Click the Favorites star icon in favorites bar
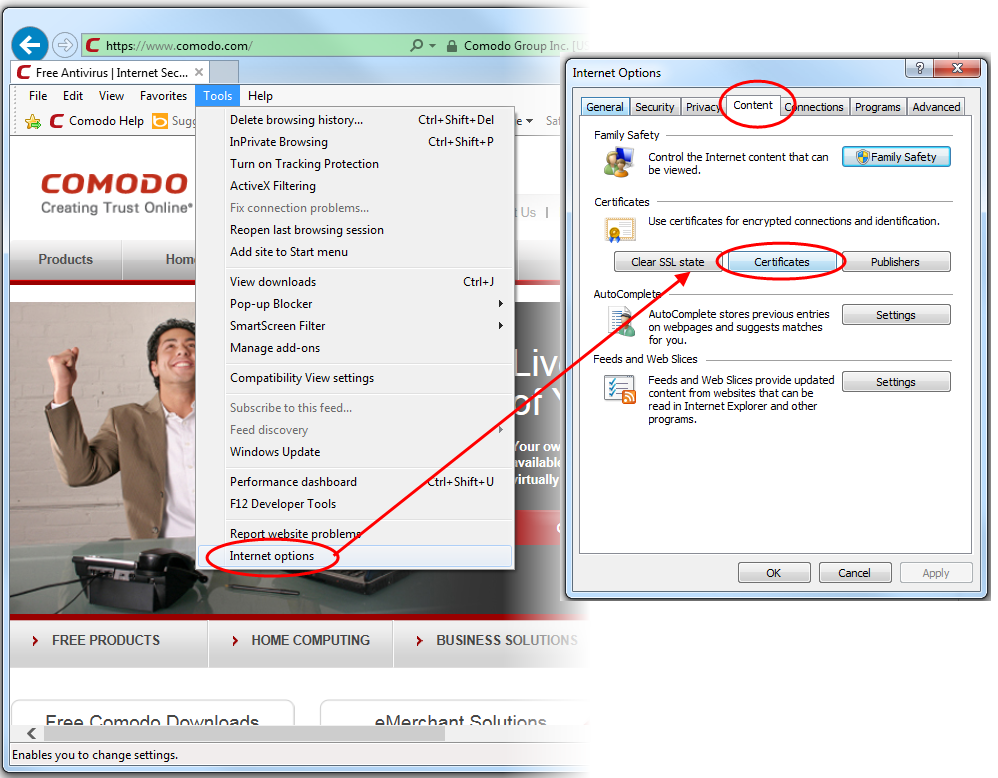This screenshot has height=778, width=998. pyautogui.click(x=33, y=121)
